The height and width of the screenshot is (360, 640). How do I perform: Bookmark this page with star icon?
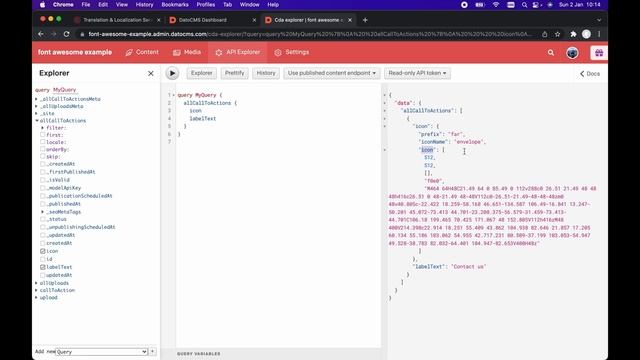click(558, 34)
